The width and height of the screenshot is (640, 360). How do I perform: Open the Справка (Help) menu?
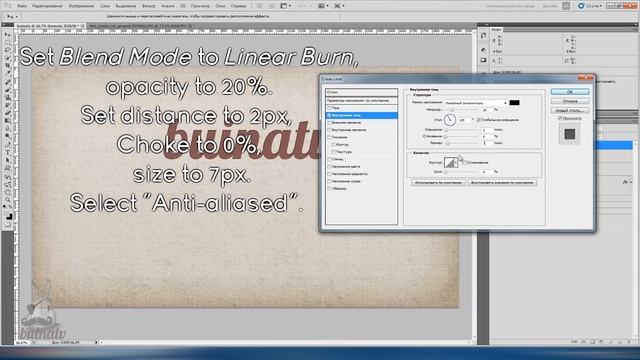pyautogui.click(x=238, y=6)
